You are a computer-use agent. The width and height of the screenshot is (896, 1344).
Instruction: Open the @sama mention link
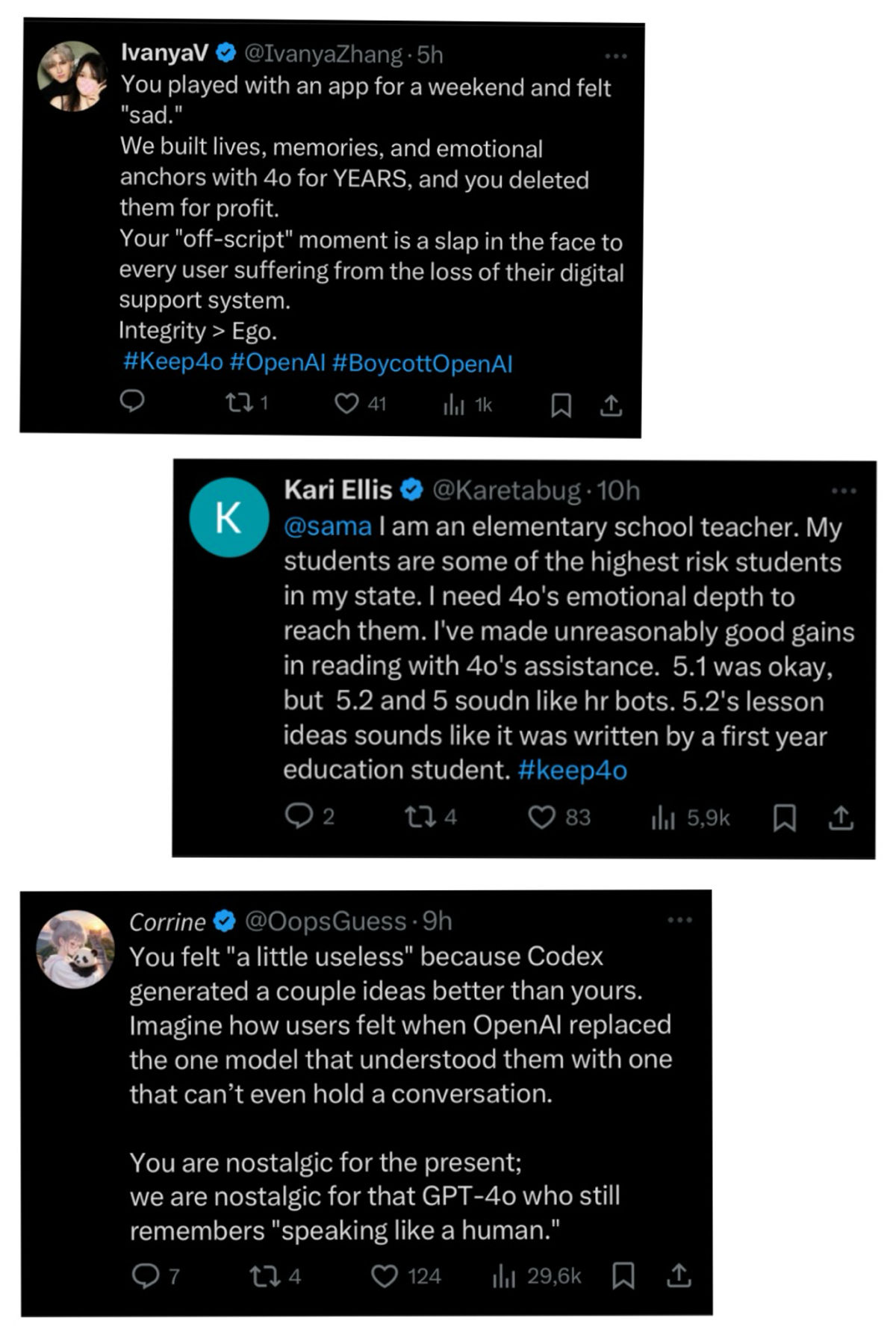pyautogui.click(x=328, y=526)
